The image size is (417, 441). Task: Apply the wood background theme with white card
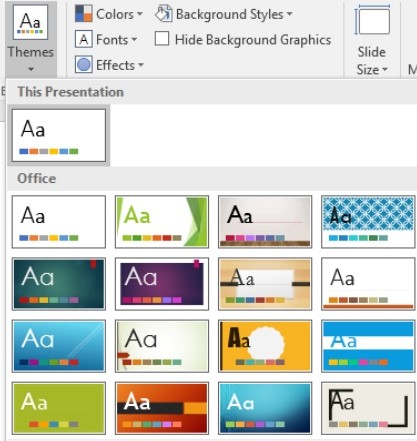click(265, 284)
